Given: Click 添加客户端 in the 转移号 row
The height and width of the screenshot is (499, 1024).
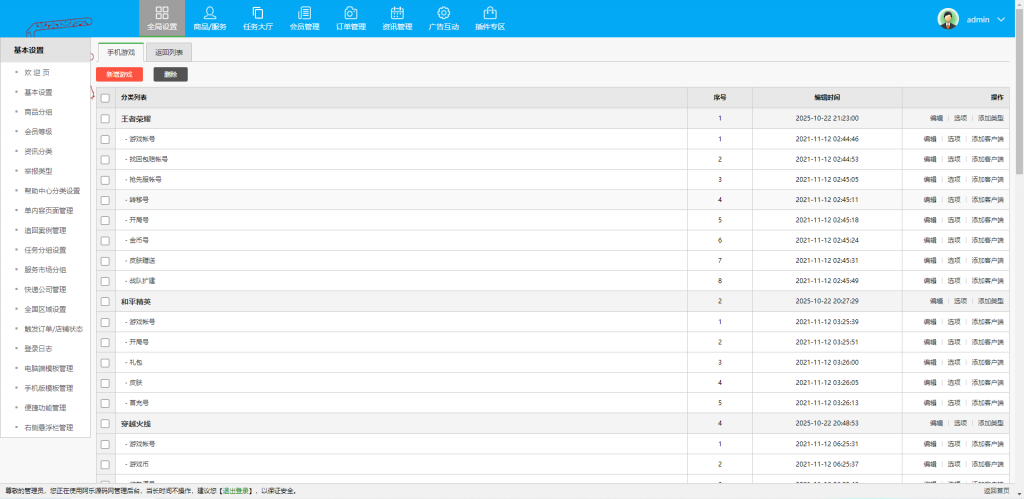Looking at the screenshot, I should (x=987, y=200).
